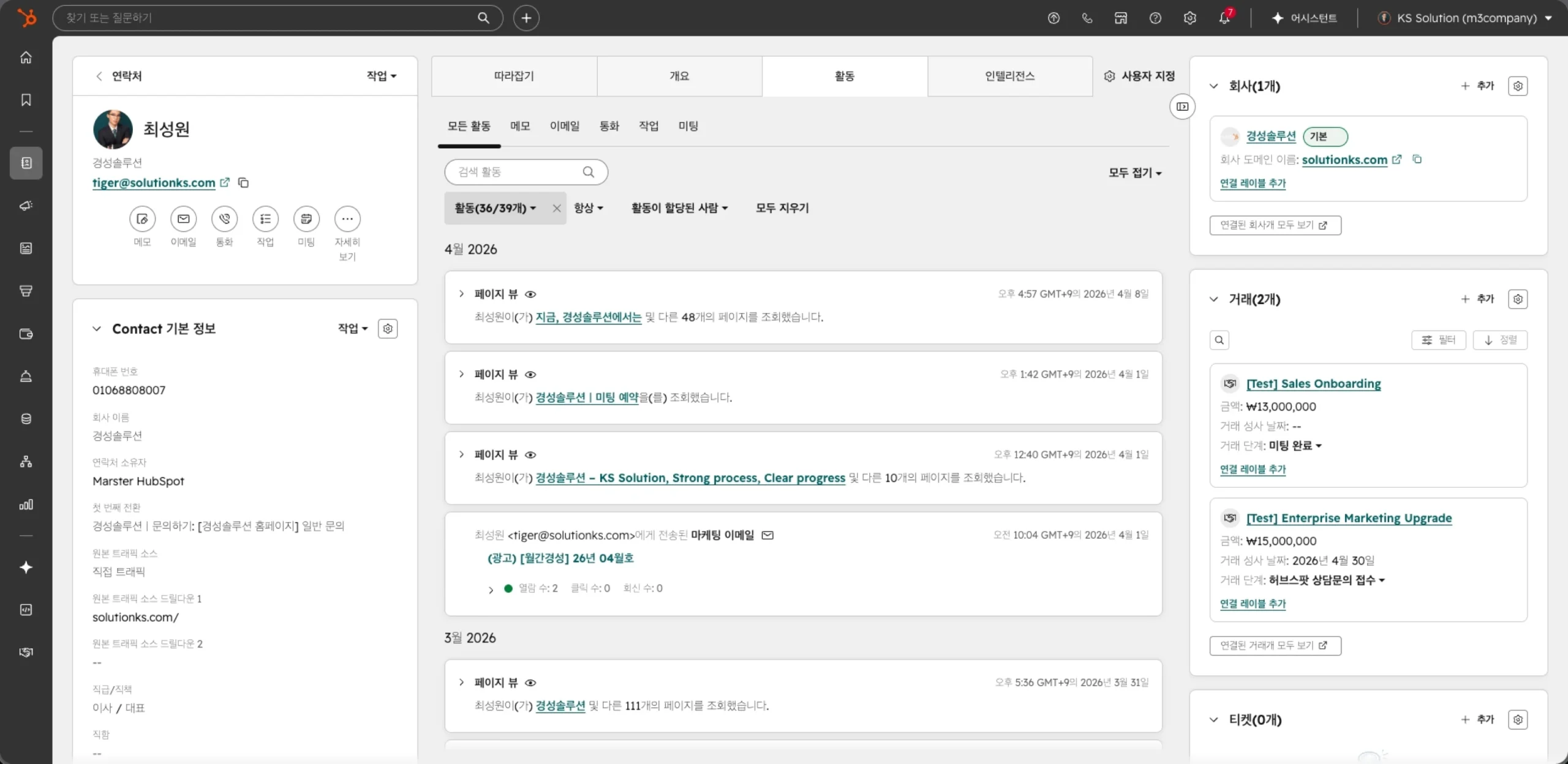Expand the 4월 8일 페이지 뷰 activity

[461, 294]
